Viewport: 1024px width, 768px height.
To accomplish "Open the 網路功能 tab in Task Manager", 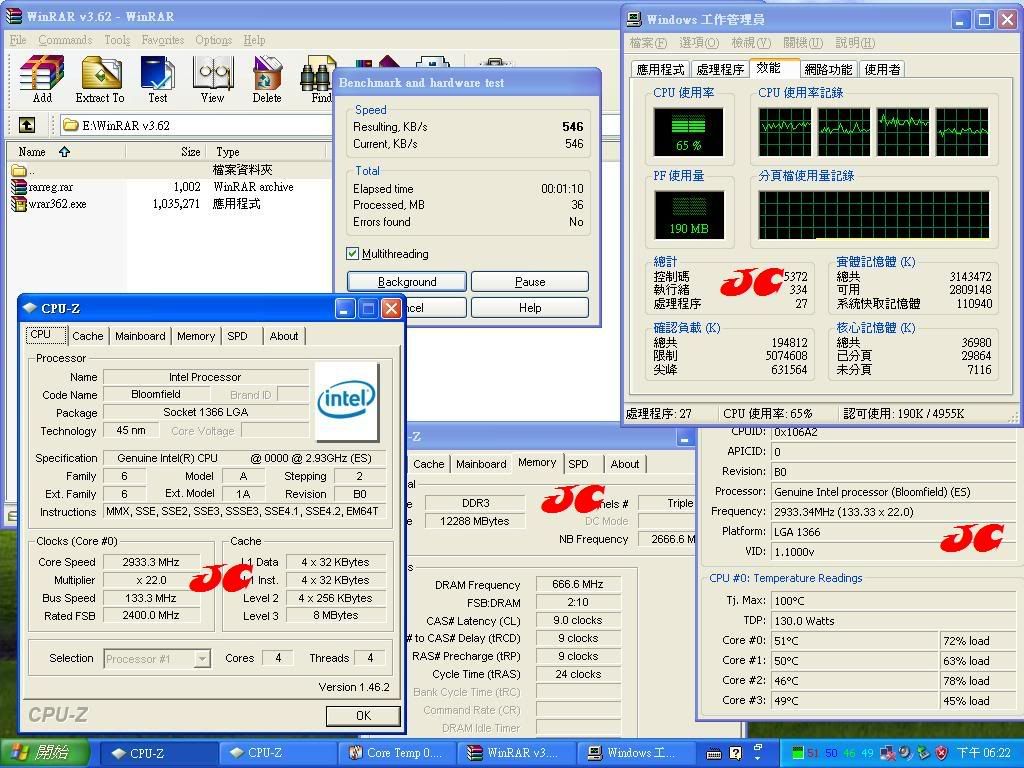I will point(828,69).
